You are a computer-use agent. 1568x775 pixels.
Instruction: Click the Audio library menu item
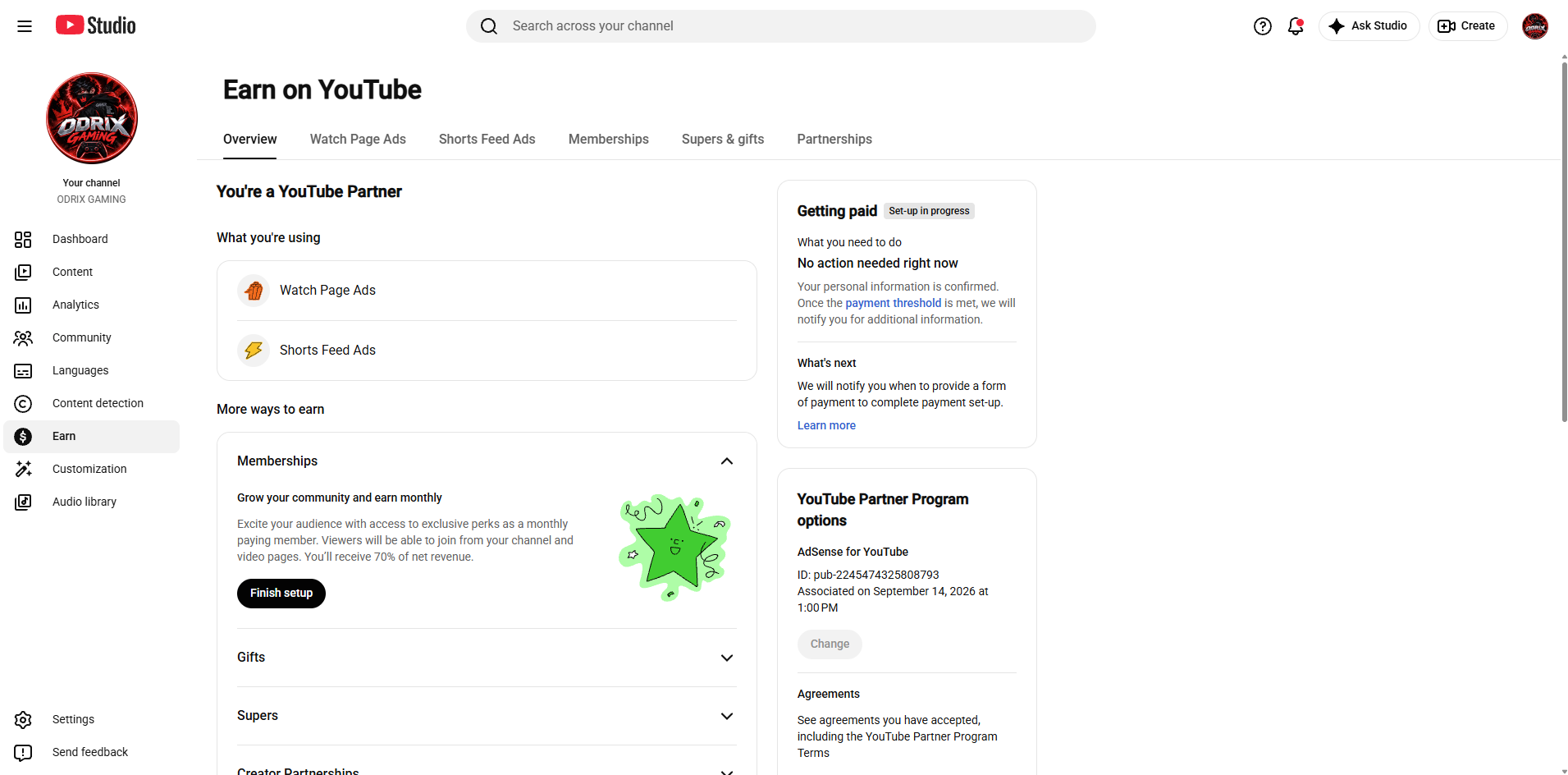click(92, 502)
